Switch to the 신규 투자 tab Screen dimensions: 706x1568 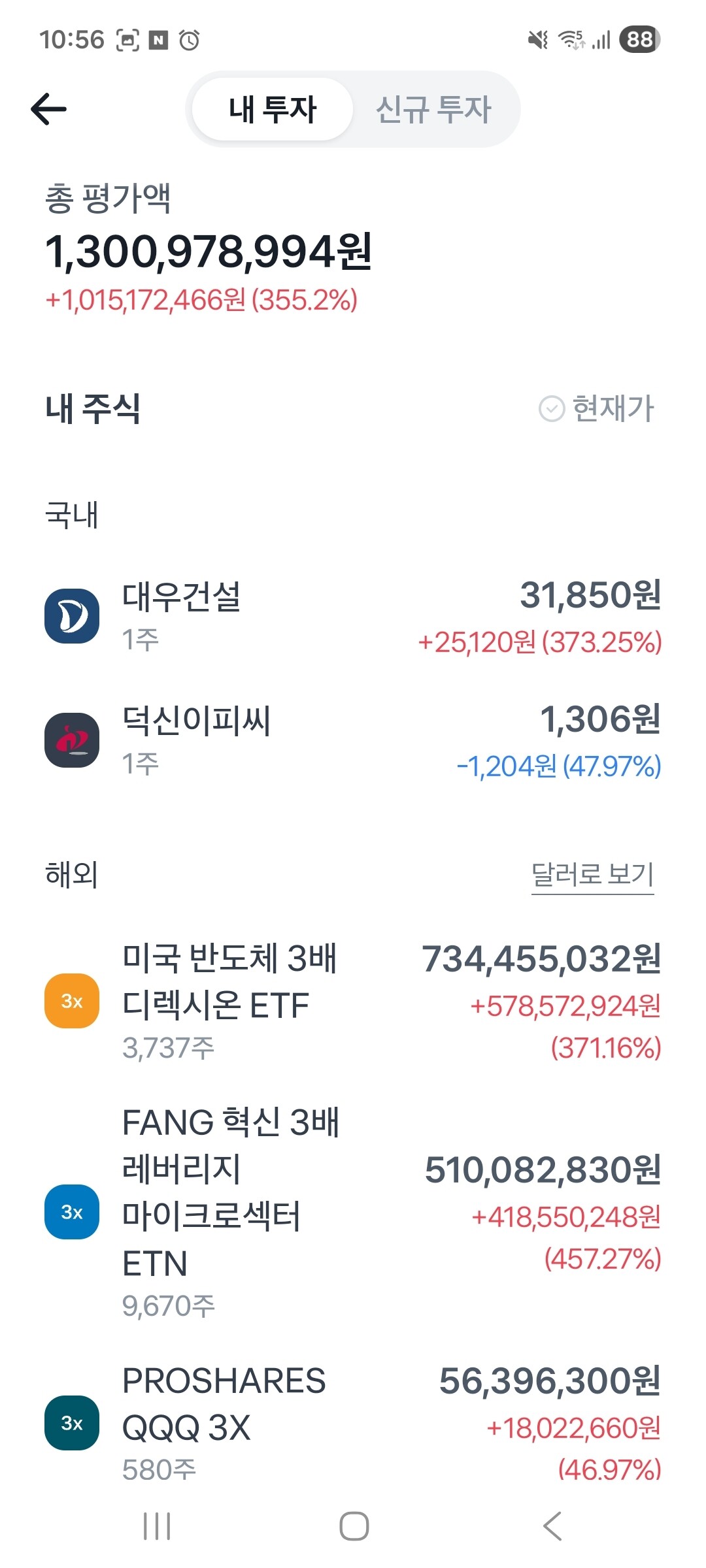(433, 109)
